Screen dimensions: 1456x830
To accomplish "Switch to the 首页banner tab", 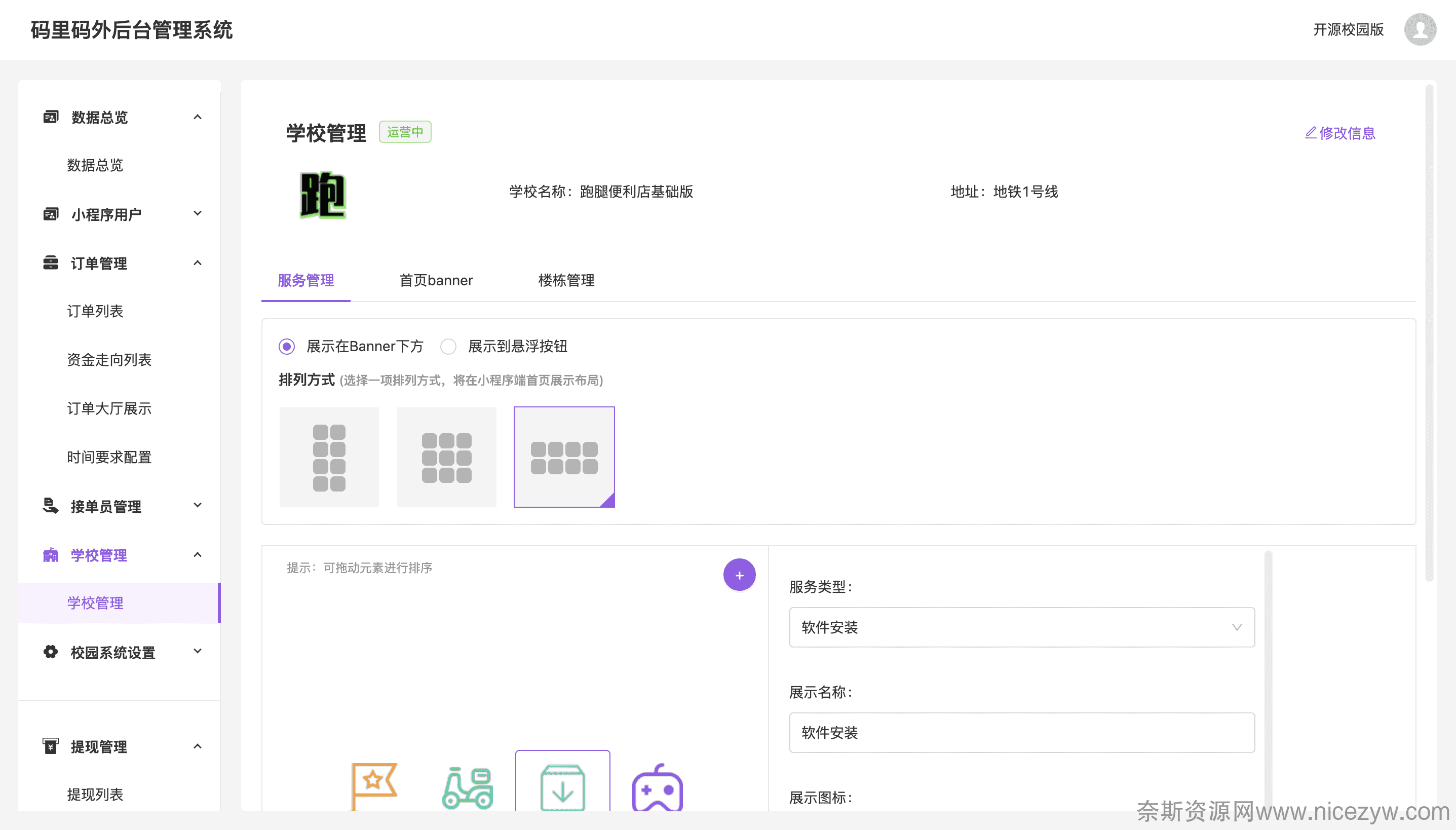I will click(436, 281).
